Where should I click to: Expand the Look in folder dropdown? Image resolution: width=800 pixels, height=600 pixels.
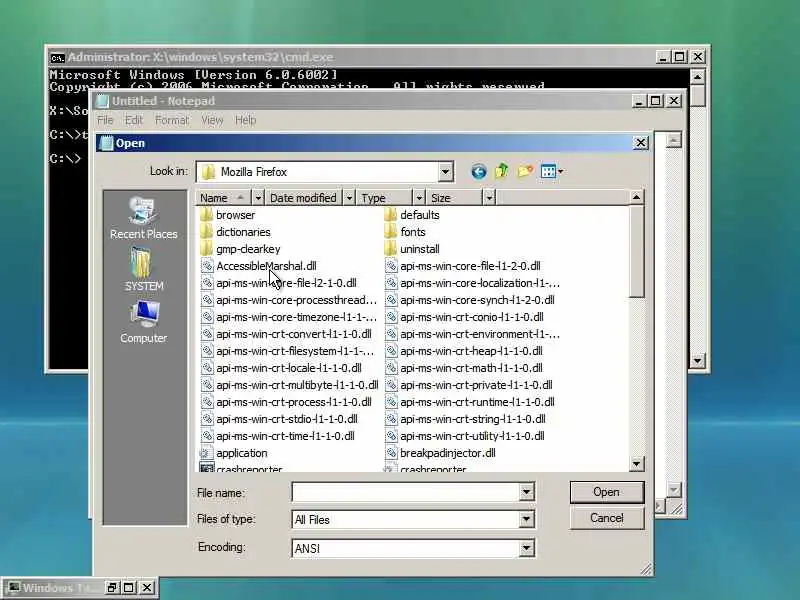click(x=445, y=172)
